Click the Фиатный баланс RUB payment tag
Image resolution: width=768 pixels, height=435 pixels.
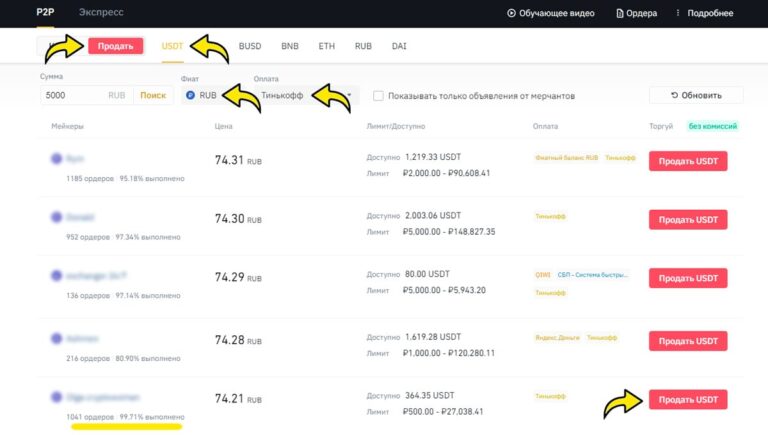[567, 158]
